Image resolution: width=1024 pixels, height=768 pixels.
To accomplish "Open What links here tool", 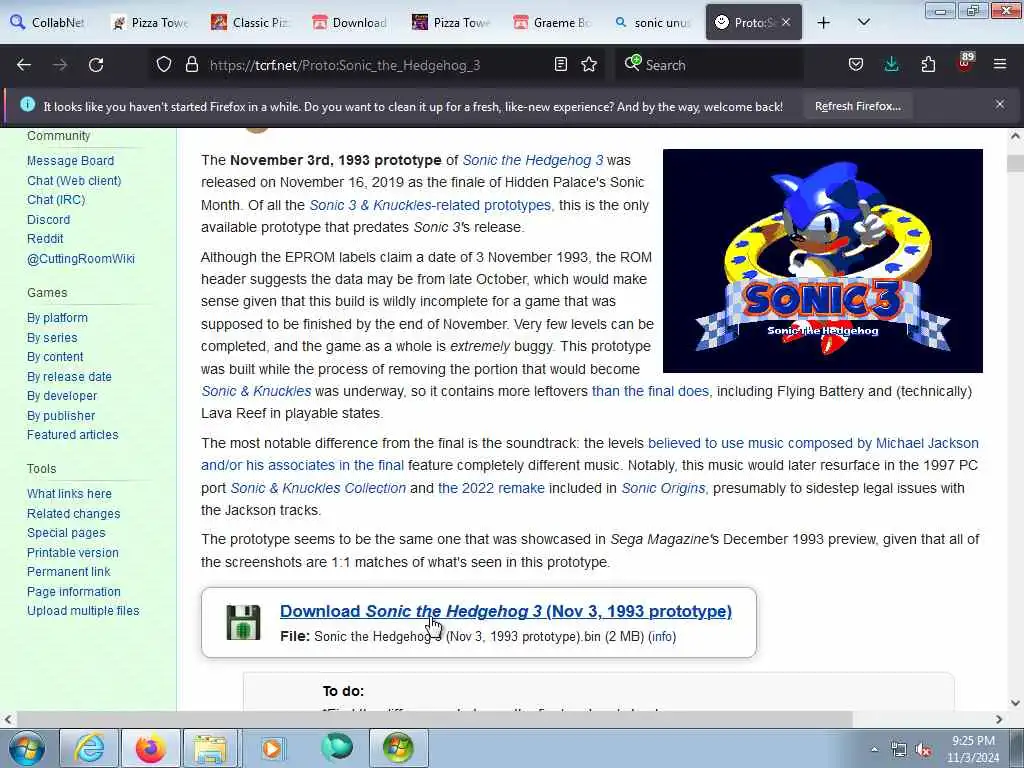I will [69, 494].
